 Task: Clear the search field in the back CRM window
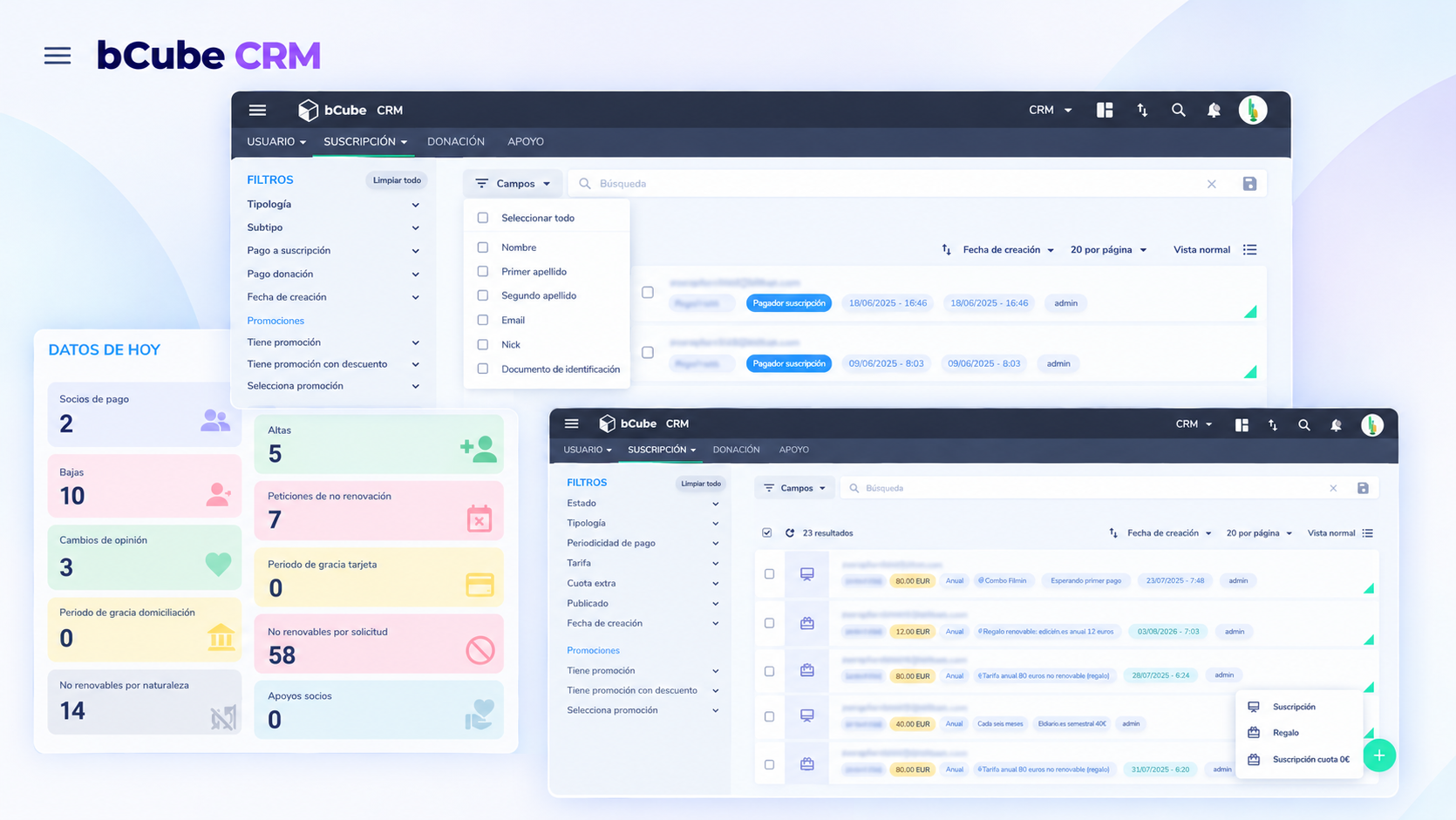[x=1211, y=184]
